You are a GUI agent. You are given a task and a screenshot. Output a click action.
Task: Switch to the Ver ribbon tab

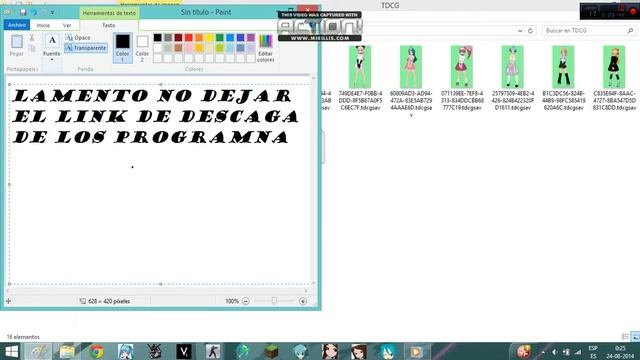coord(67,25)
